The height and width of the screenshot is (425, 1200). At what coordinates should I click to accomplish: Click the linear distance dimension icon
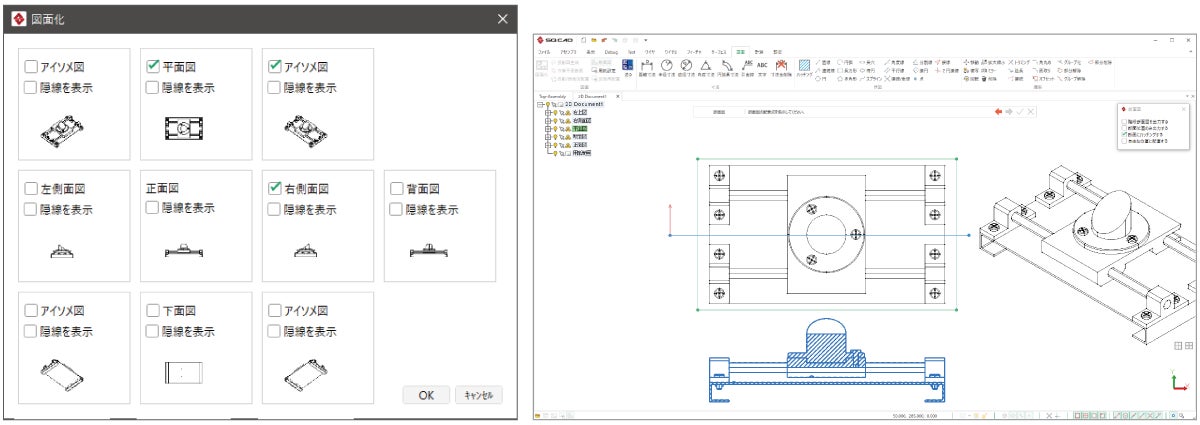(x=646, y=65)
